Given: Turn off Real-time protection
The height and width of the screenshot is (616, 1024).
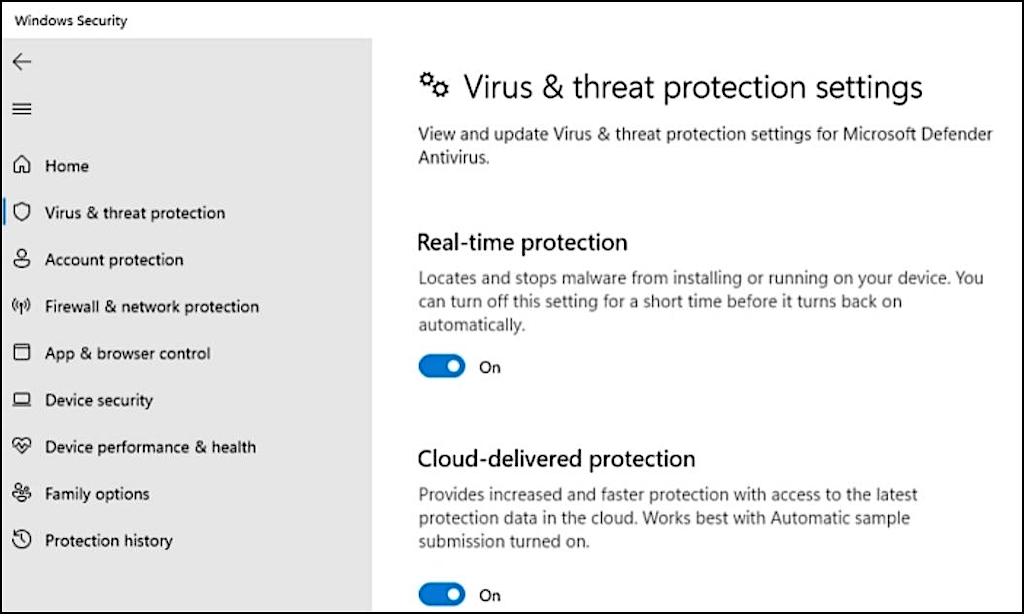Looking at the screenshot, I should [442, 366].
